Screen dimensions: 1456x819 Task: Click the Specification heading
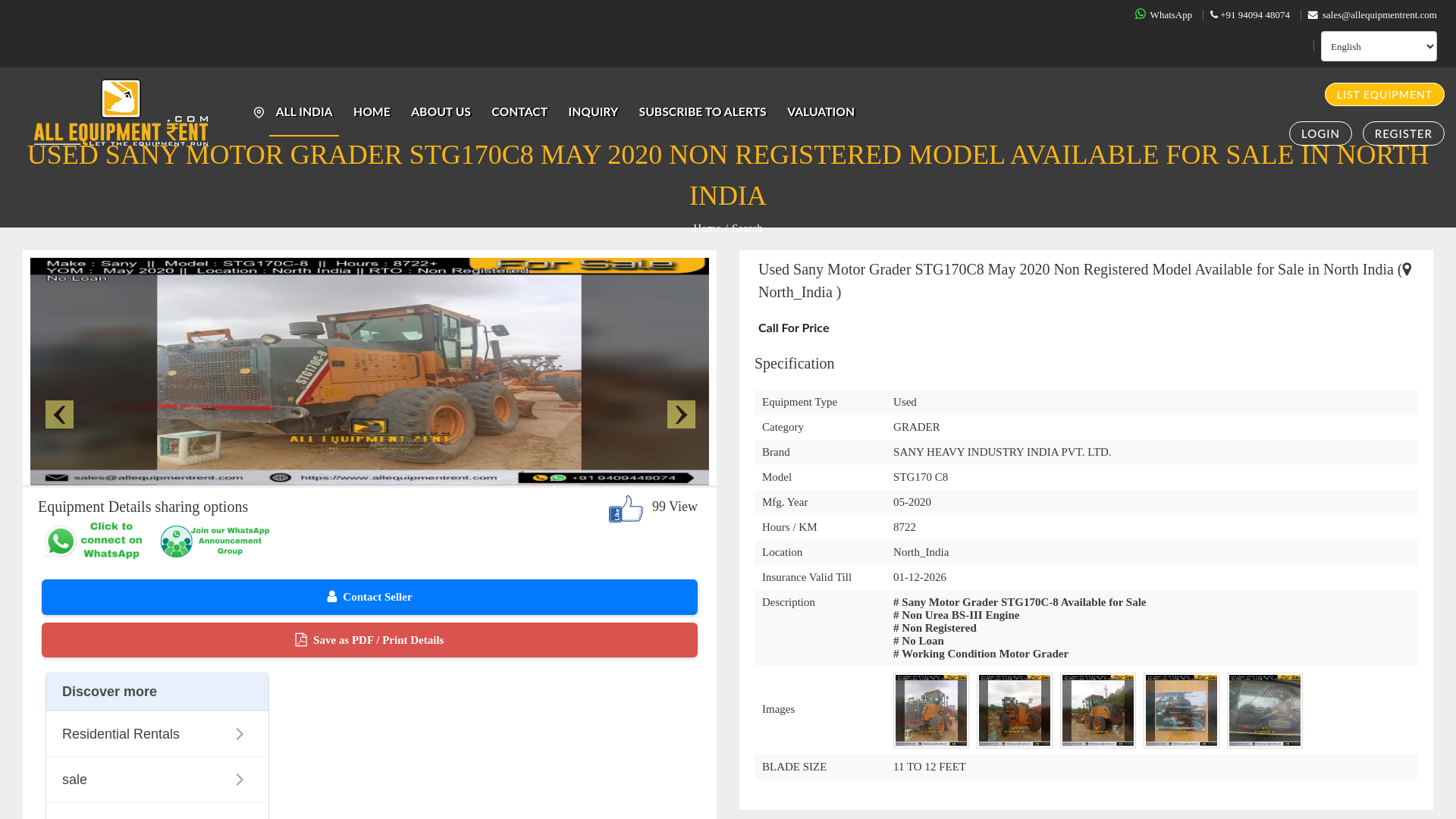[794, 363]
